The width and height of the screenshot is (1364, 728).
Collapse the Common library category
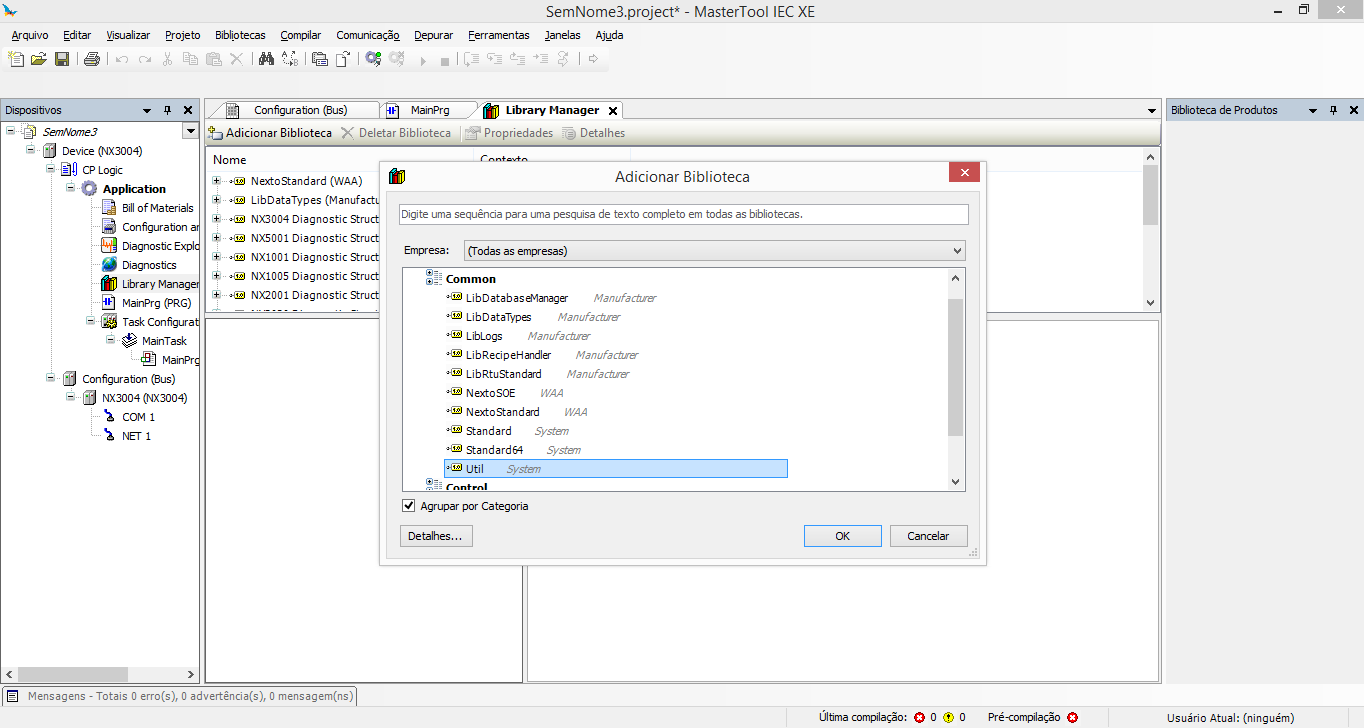pyautogui.click(x=433, y=279)
